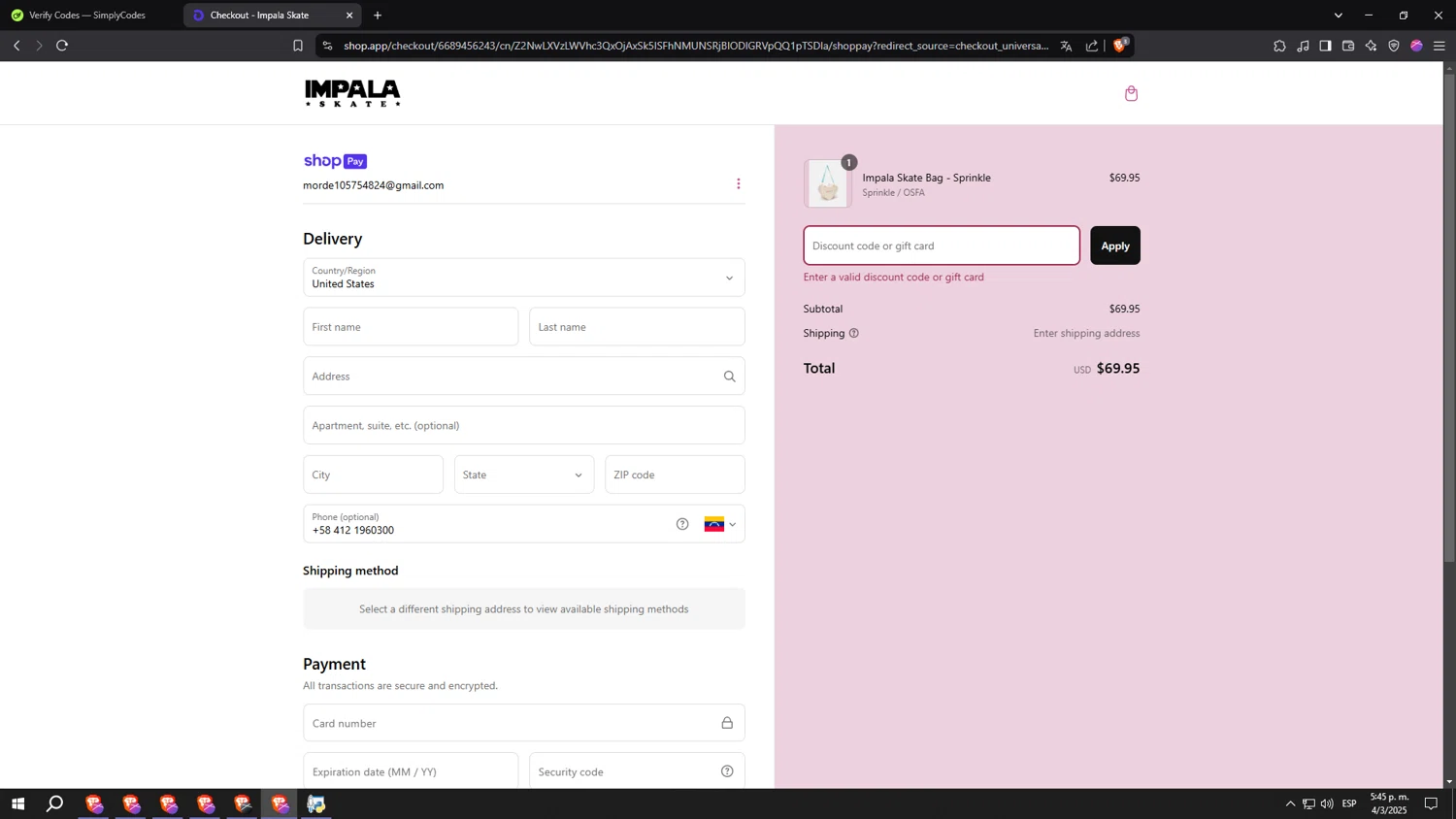Open the ESP language indicator in tray

(1349, 803)
